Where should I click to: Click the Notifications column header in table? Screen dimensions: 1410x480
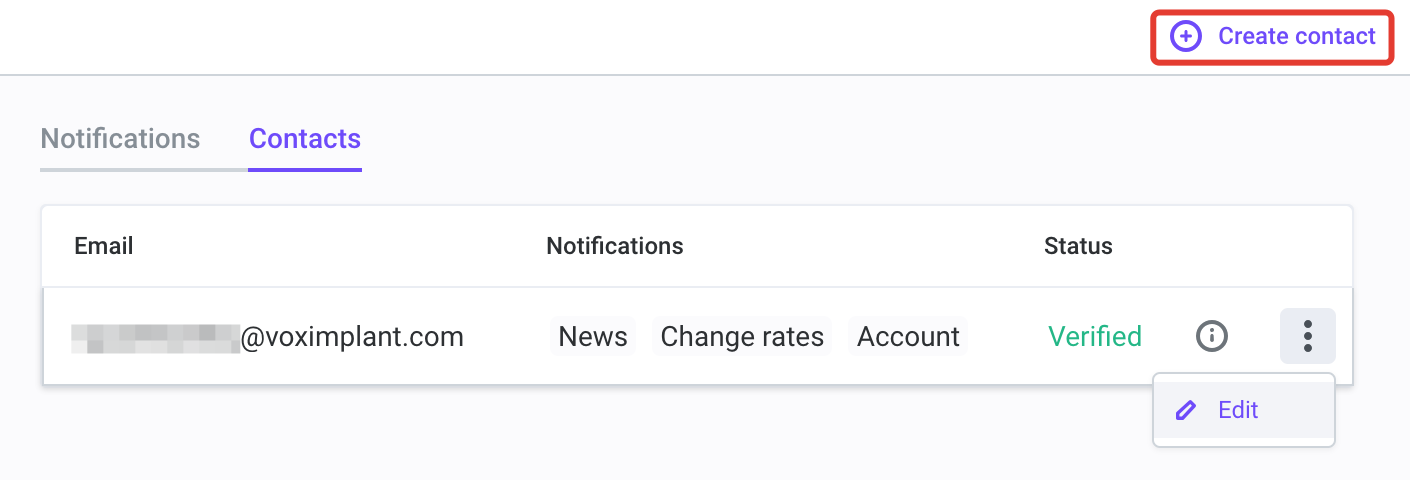point(615,246)
